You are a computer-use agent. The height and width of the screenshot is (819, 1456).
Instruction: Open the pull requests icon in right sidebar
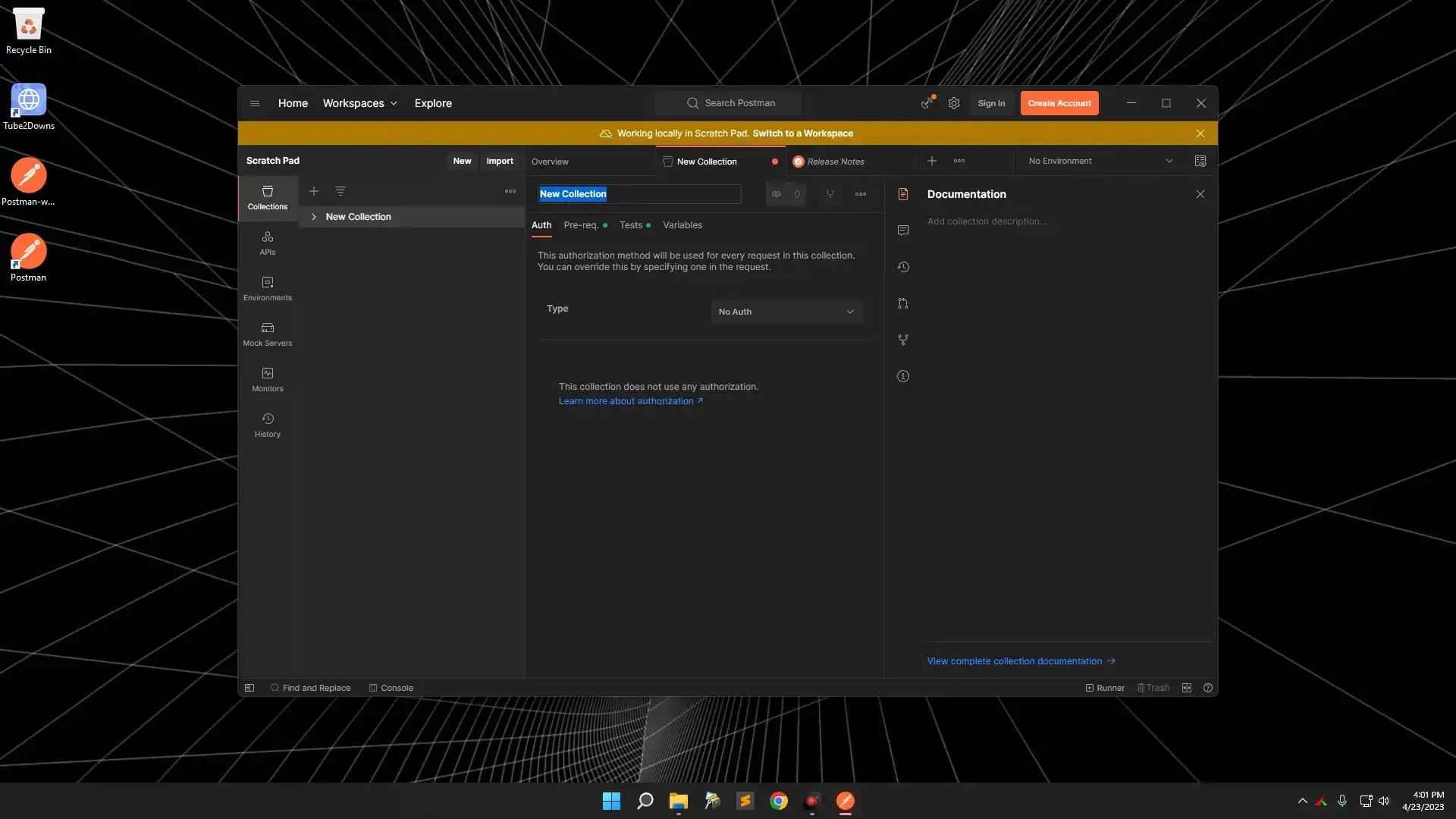click(x=902, y=303)
